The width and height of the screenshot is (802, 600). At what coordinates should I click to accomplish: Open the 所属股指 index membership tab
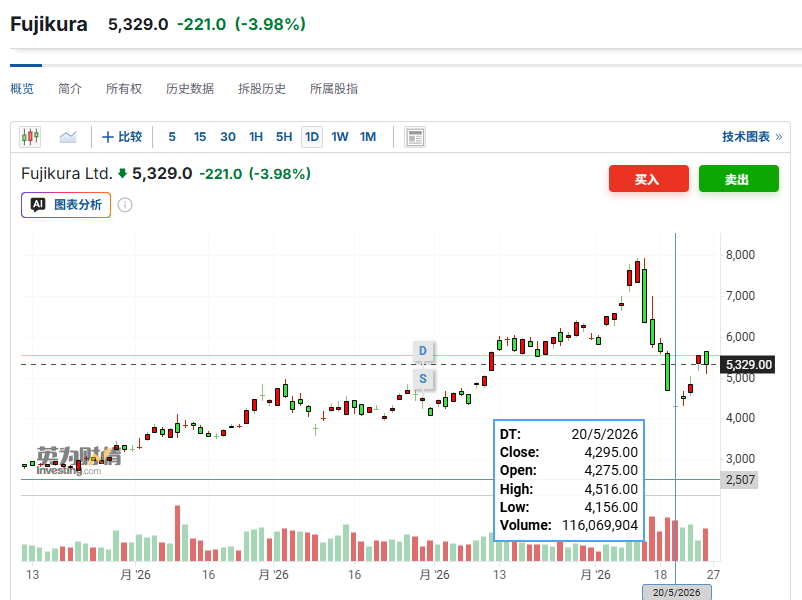334,88
